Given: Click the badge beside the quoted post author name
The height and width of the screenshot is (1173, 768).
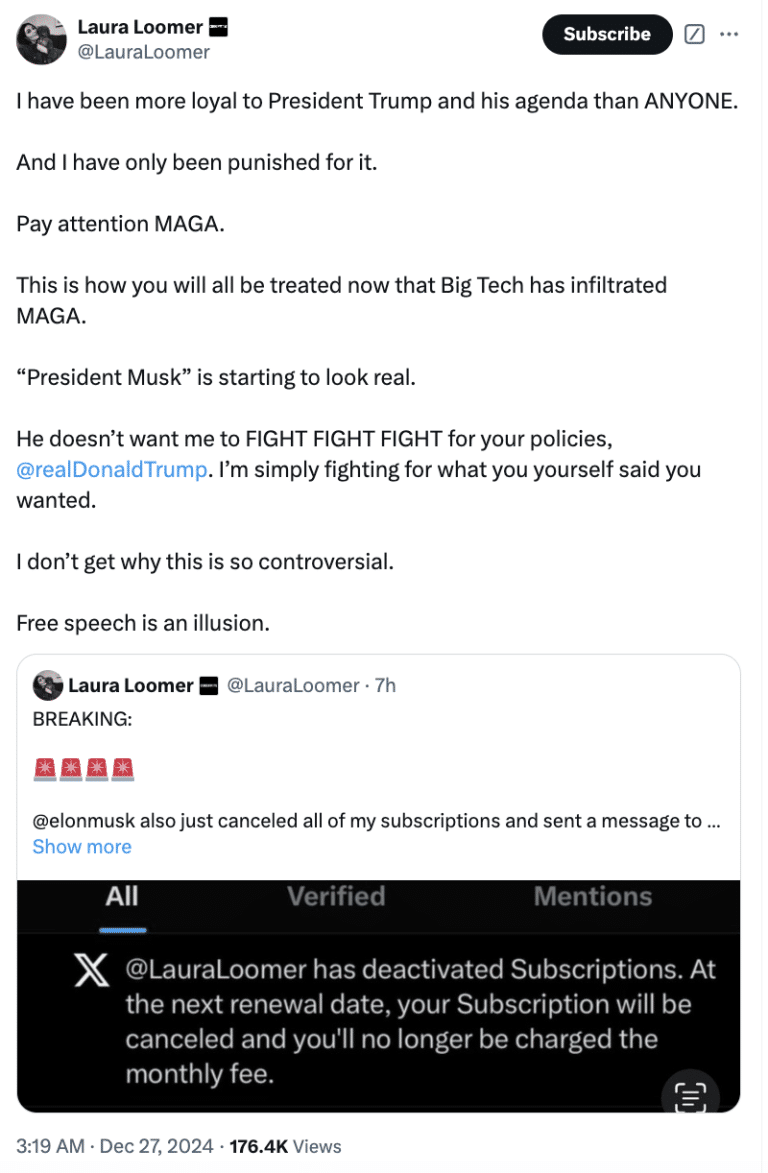Looking at the screenshot, I should click(209, 685).
